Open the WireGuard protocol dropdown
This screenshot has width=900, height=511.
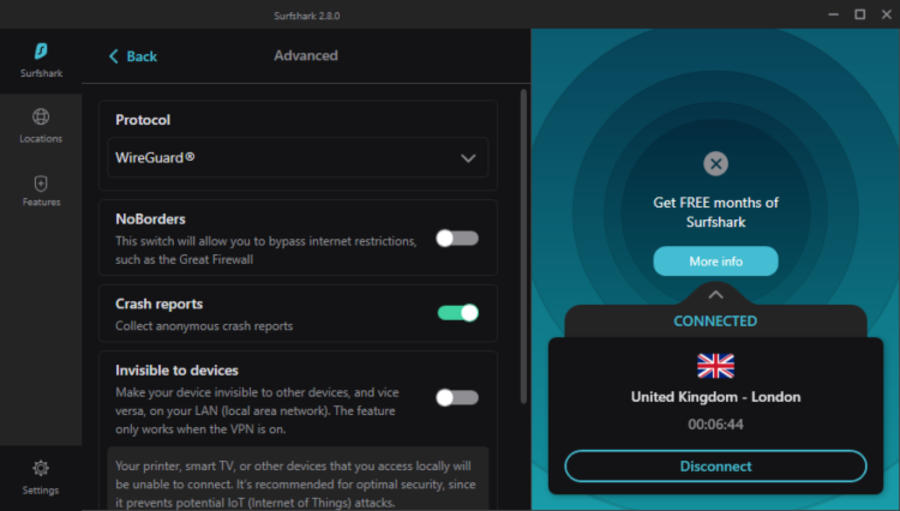click(297, 158)
